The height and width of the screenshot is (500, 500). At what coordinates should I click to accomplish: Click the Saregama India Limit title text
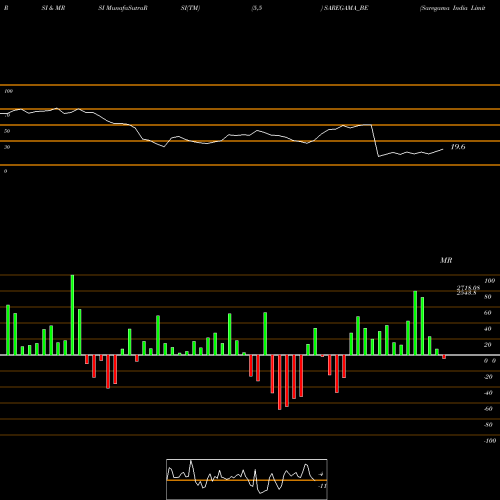pos(453,8)
